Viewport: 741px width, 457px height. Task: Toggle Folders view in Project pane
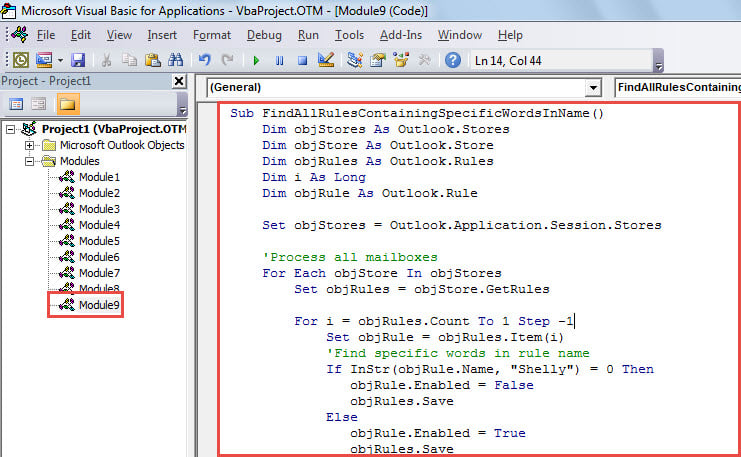(x=67, y=104)
